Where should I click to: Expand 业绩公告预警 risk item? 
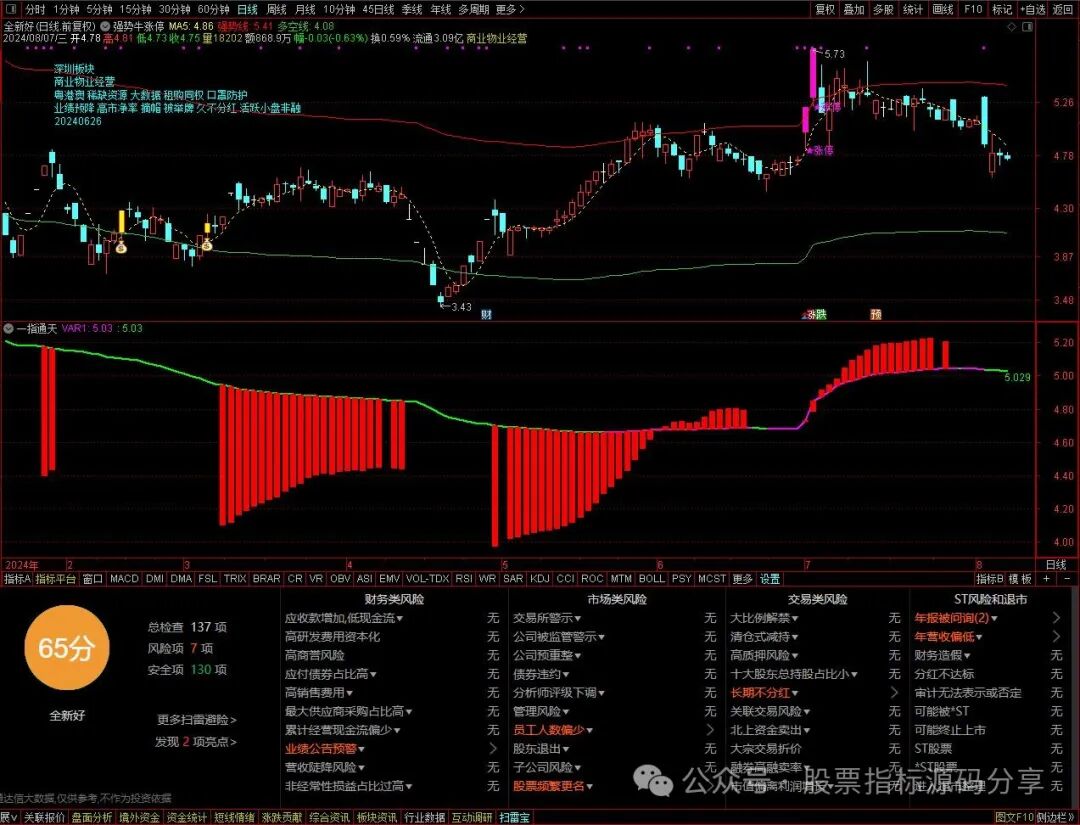click(x=325, y=749)
